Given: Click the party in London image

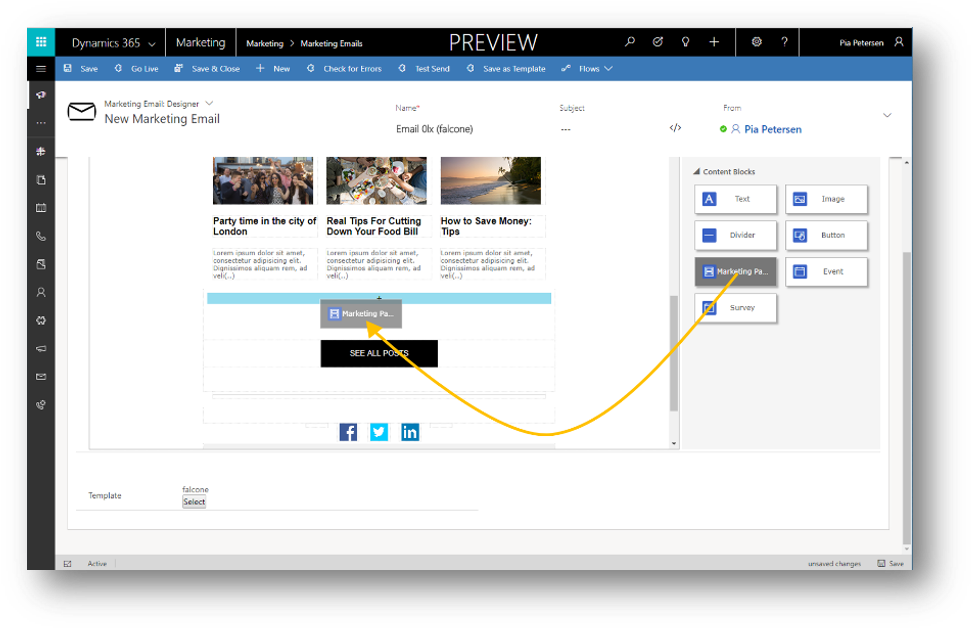Looking at the screenshot, I should point(263,180).
